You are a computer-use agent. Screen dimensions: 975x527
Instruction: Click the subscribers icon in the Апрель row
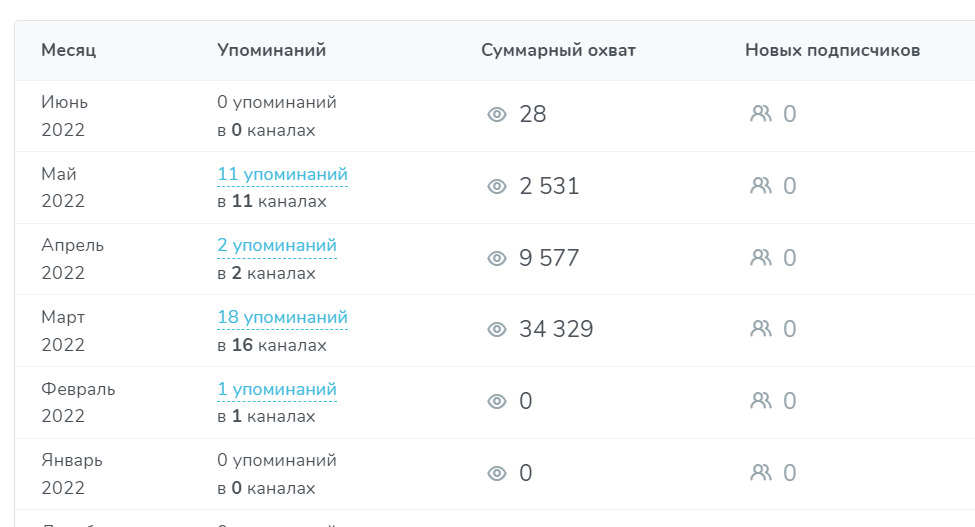(x=760, y=258)
